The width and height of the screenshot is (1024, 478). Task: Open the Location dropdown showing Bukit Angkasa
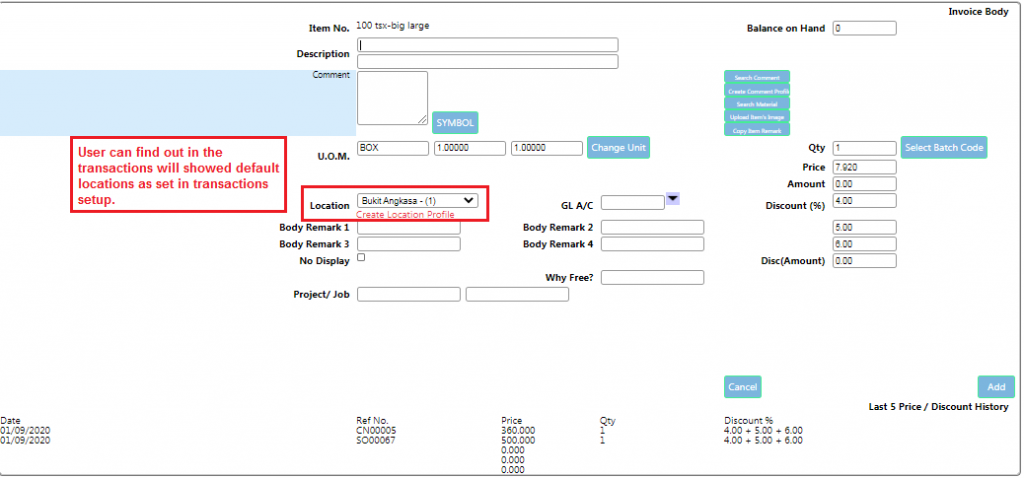coord(417,200)
